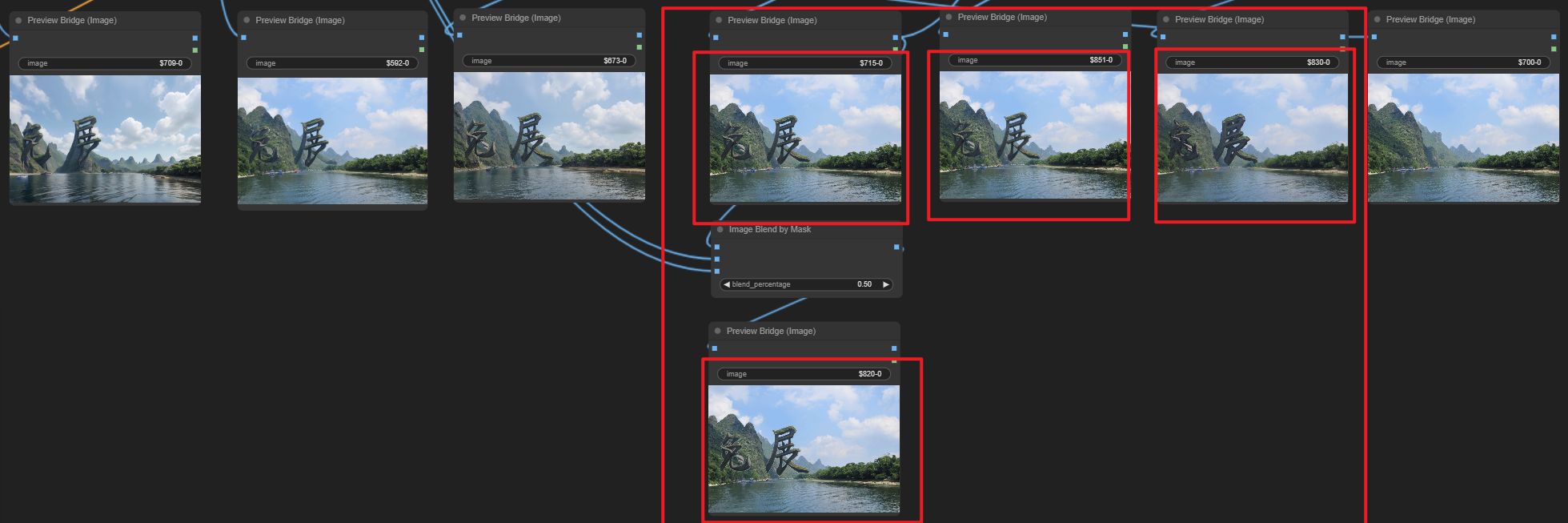Click the green mask output port of $673-0 node
This screenshot has height=523, width=1568.
coord(639,48)
